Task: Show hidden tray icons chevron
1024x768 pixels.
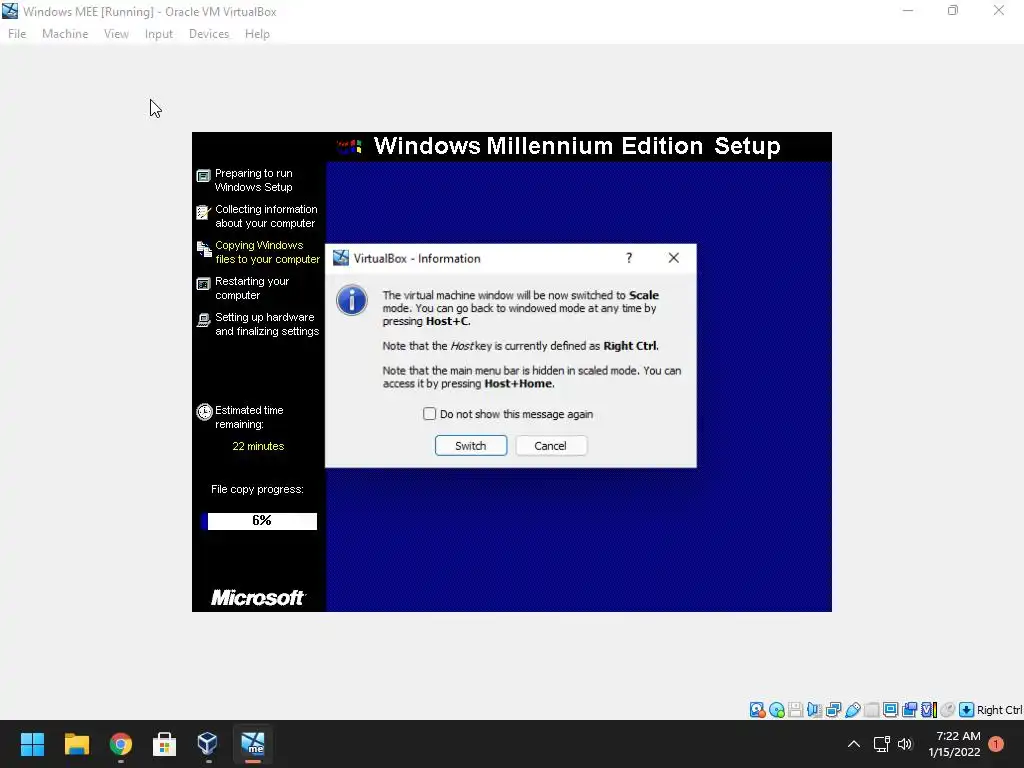Action: (x=854, y=744)
